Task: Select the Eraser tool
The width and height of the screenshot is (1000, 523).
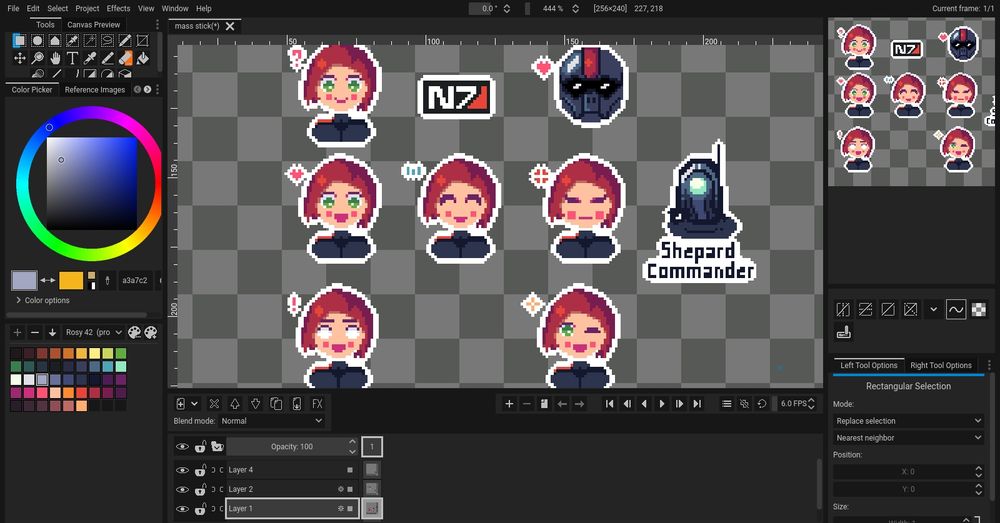Action: [125, 59]
